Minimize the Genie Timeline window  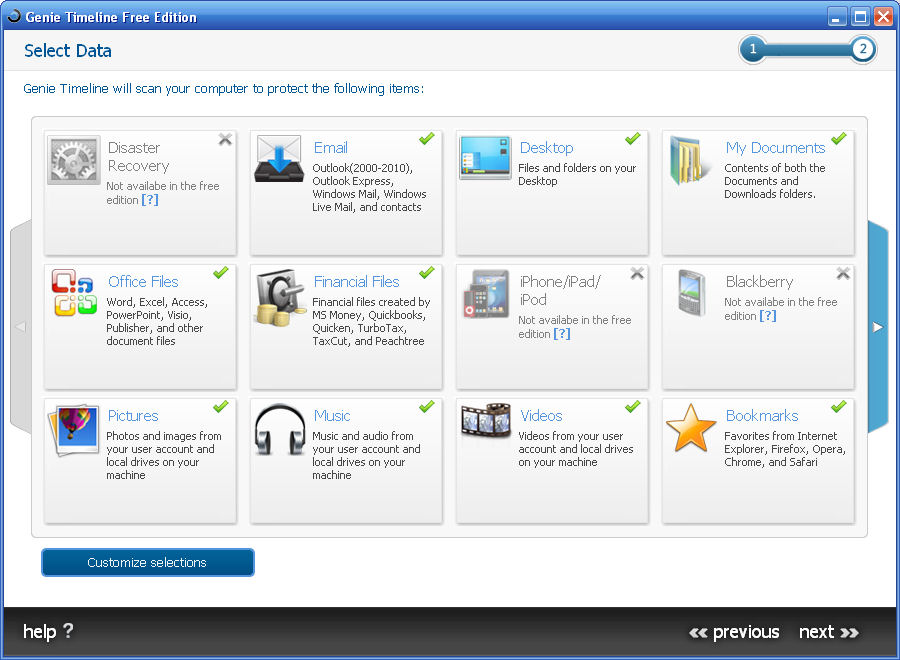pyautogui.click(x=837, y=17)
